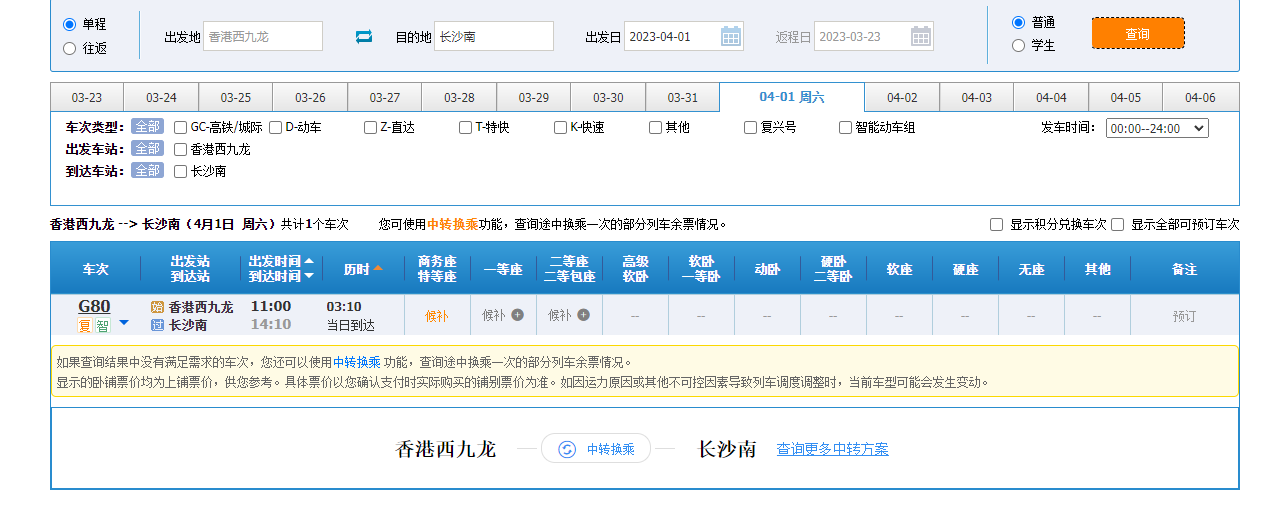Screen dimensions: 1283x513
Task: Click the 智 smart train badge
Action: [x=102, y=326]
